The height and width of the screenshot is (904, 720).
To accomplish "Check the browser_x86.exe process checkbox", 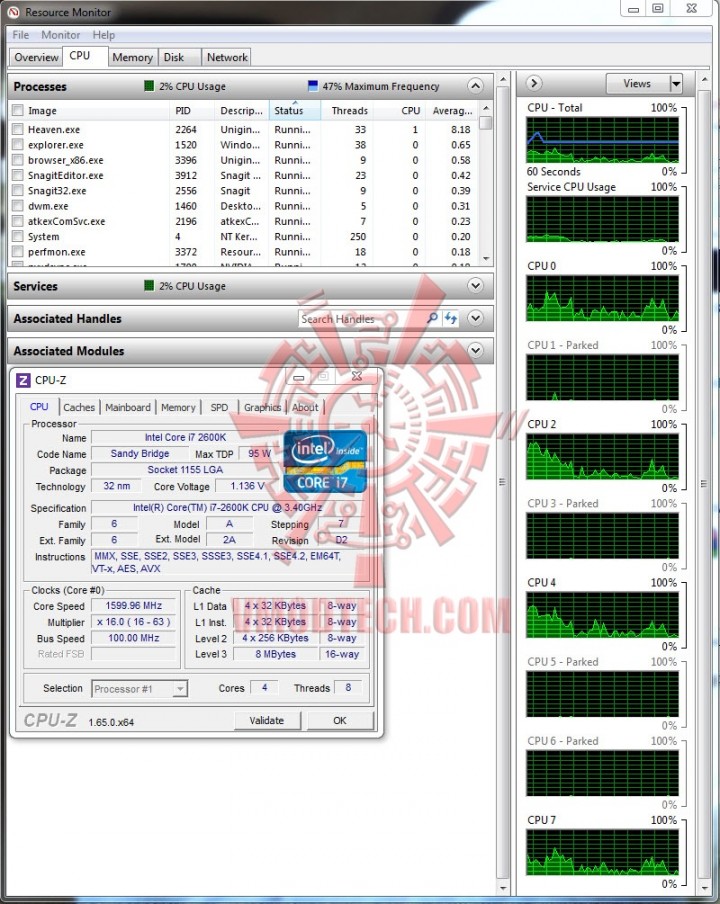I will (x=18, y=160).
